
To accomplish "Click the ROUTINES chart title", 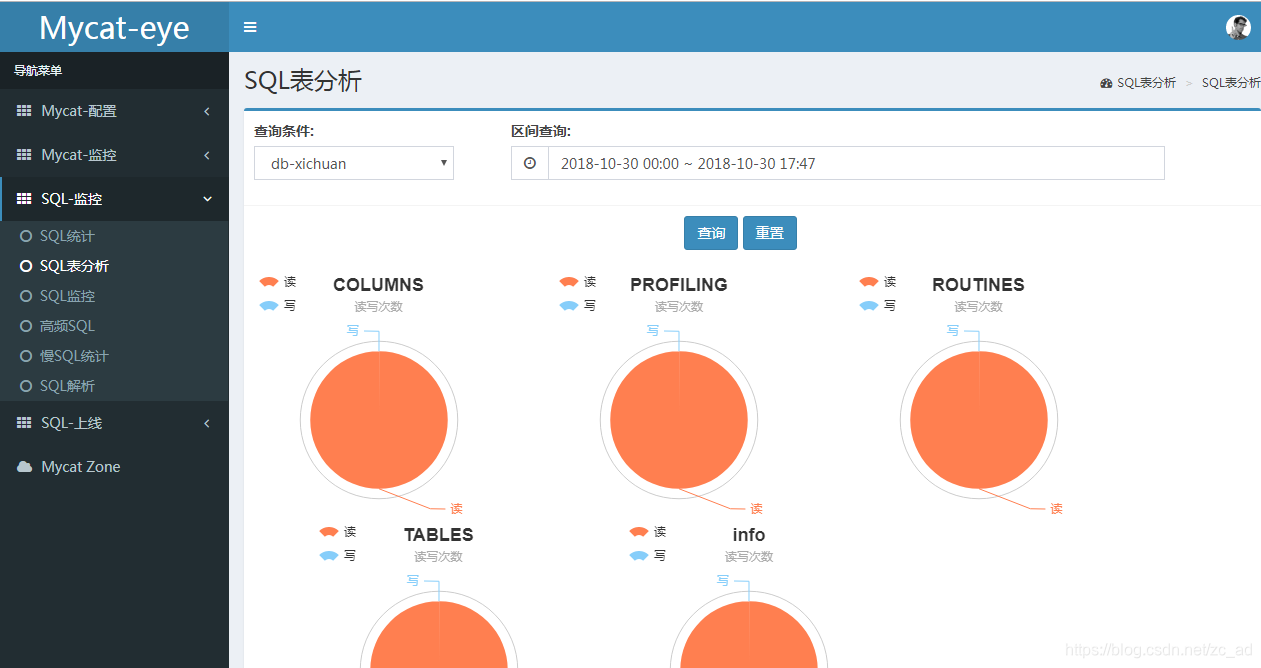I will (x=978, y=285).
